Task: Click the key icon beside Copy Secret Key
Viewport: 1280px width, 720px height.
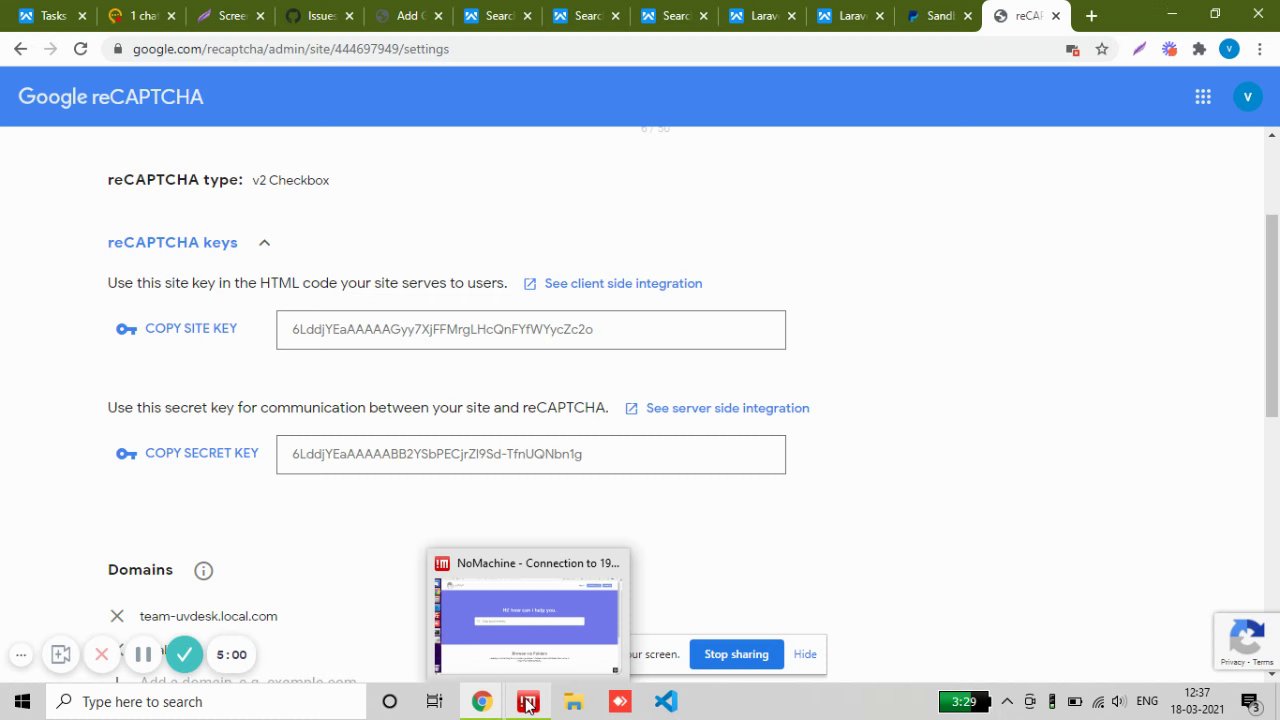Action: pyautogui.click(x=126, y=454)
